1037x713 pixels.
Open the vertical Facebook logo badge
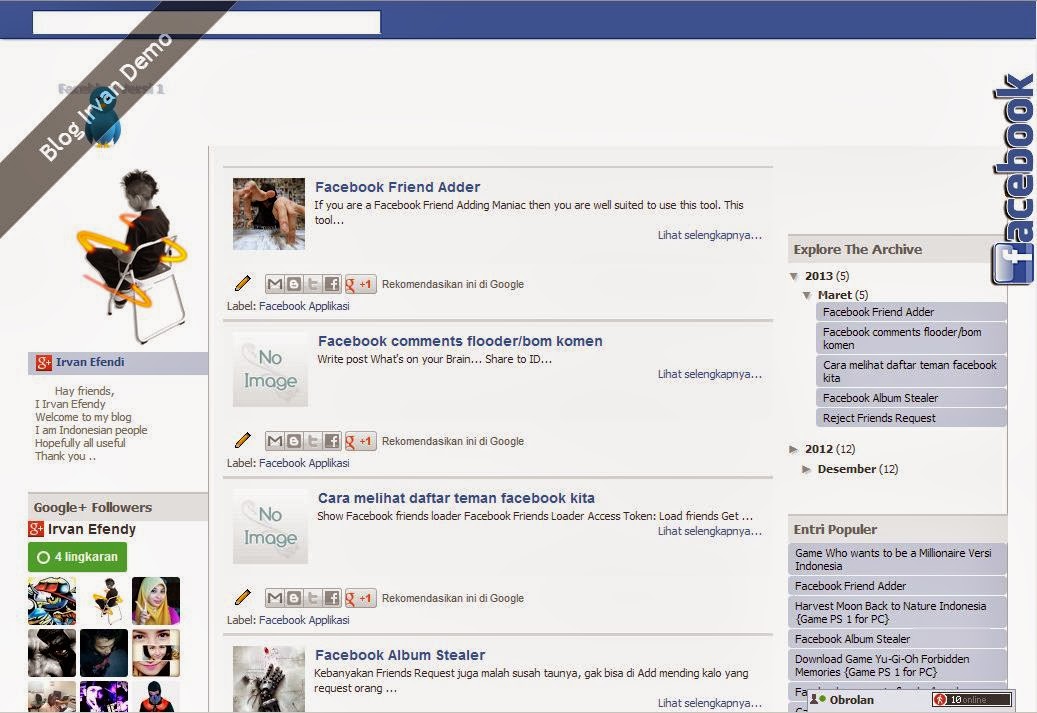[1013, 179]
